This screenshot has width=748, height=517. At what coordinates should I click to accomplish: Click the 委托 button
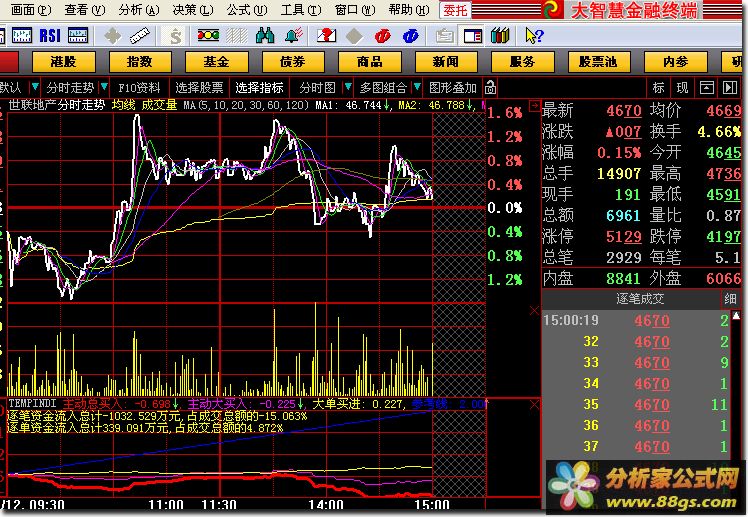pos(455,10)
